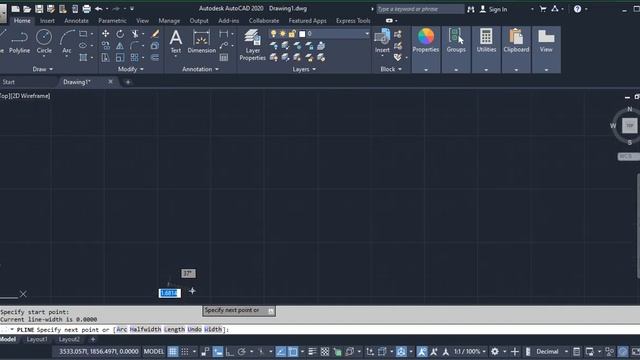The height and width of the screenshot is (360, 640).
Task: Toggle lineweight display in status bar
Action: click(312, 351)
